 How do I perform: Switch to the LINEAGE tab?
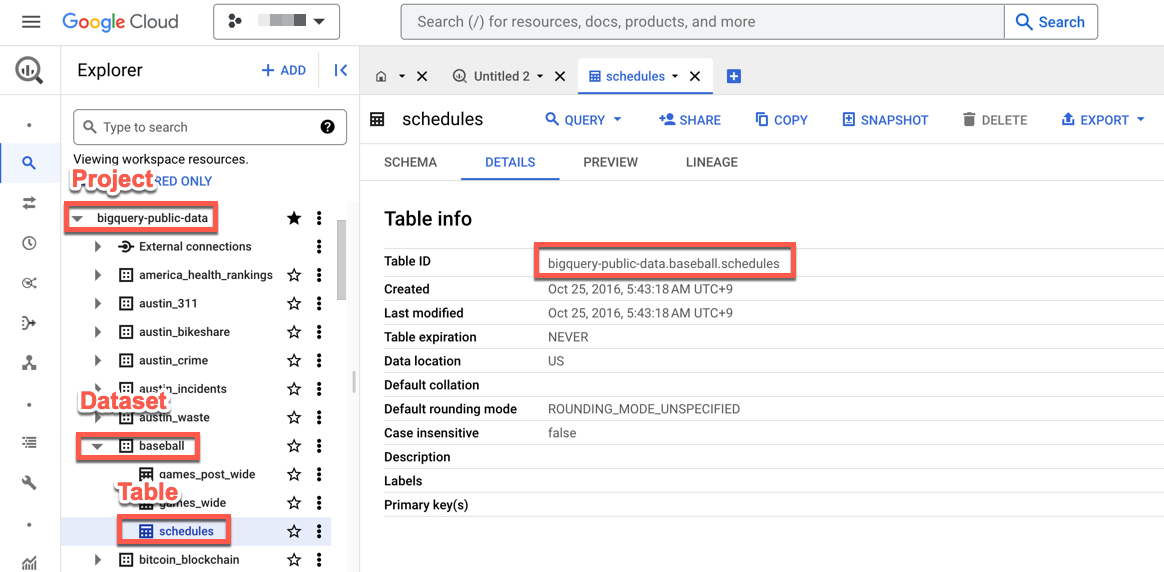click(x=712, y=162)
